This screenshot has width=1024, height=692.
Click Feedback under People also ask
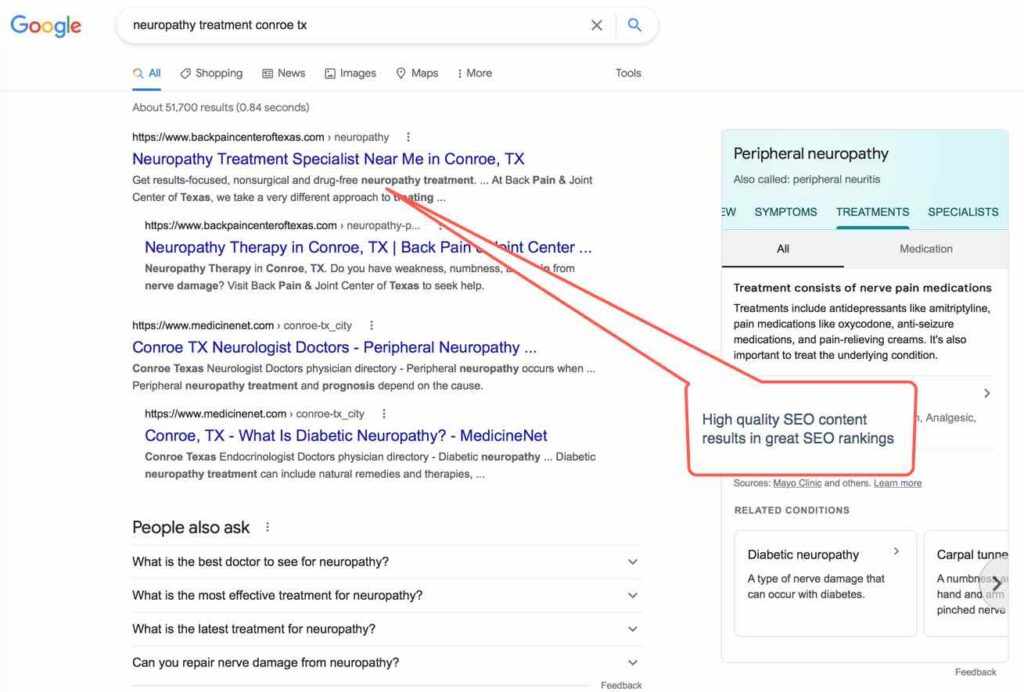[x=621, y=685]
